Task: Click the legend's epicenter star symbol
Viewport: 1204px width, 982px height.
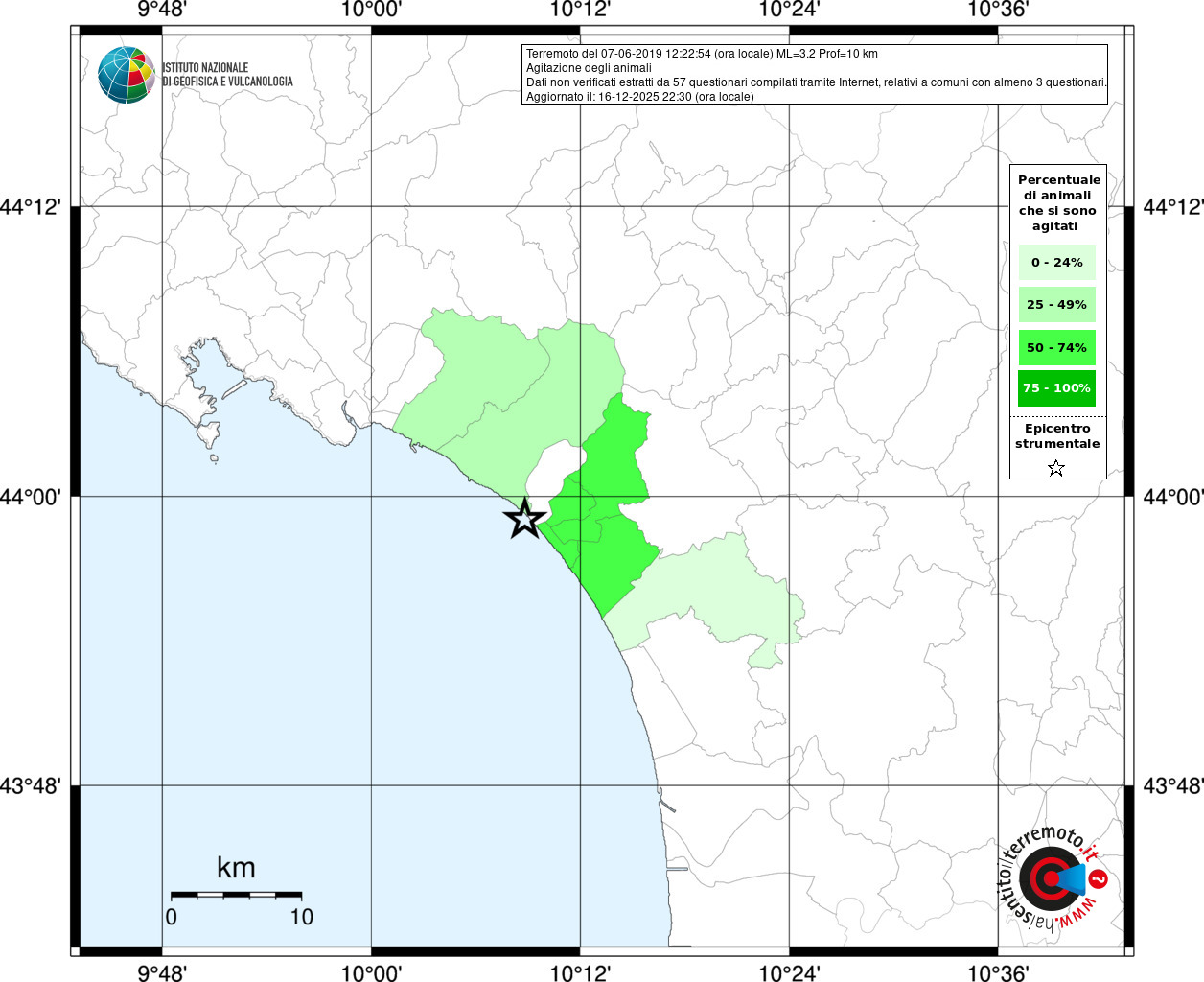Action: [1056, 468]
